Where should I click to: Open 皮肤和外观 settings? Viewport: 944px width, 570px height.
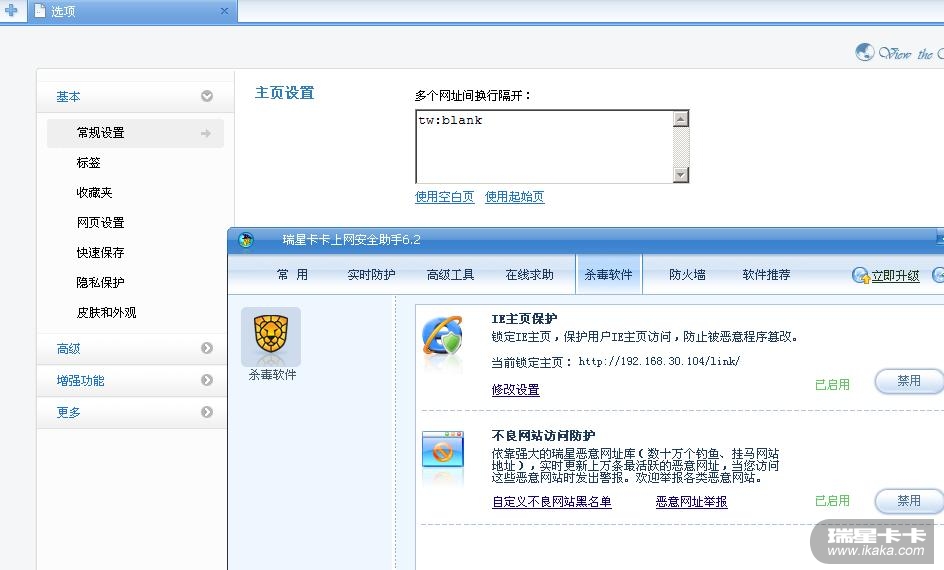[x=106, y=312]
